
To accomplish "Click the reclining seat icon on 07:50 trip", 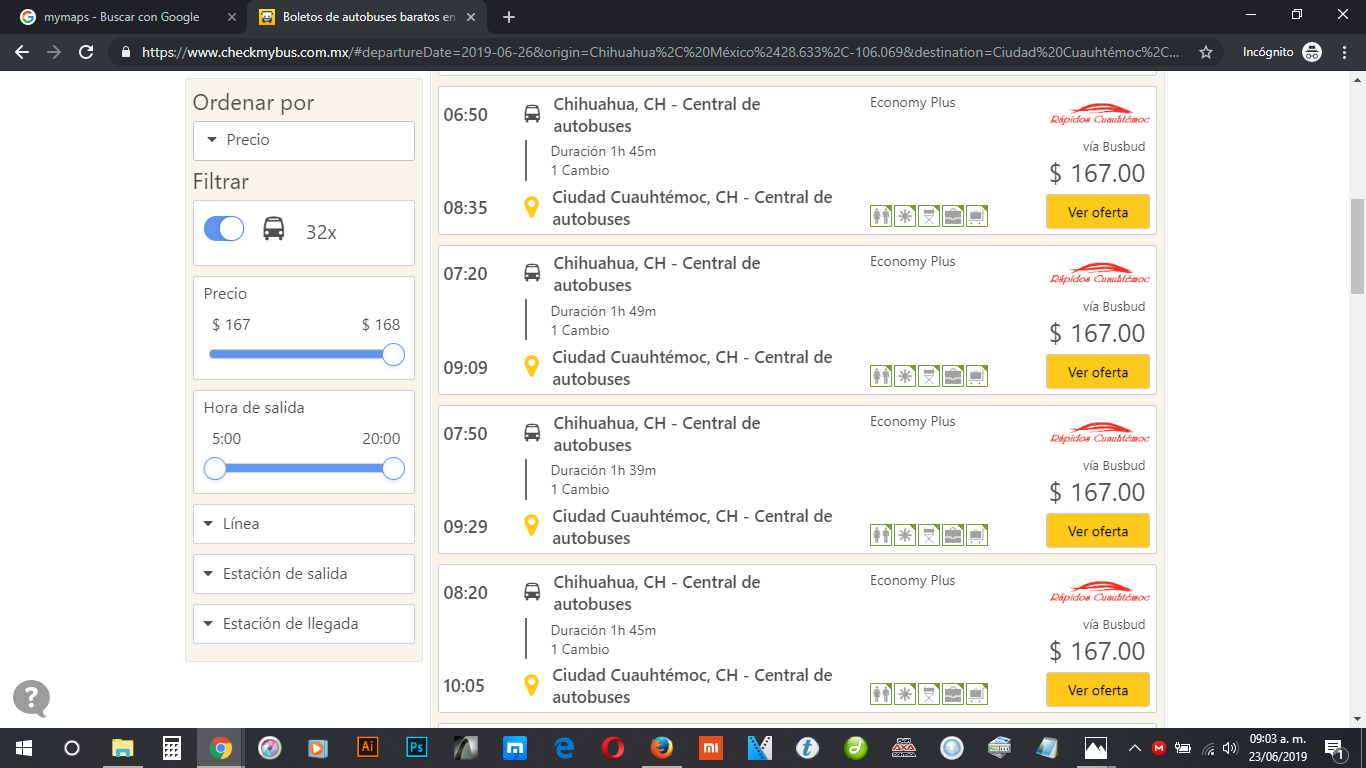I will pyautogui.click(x=929, y=535).
